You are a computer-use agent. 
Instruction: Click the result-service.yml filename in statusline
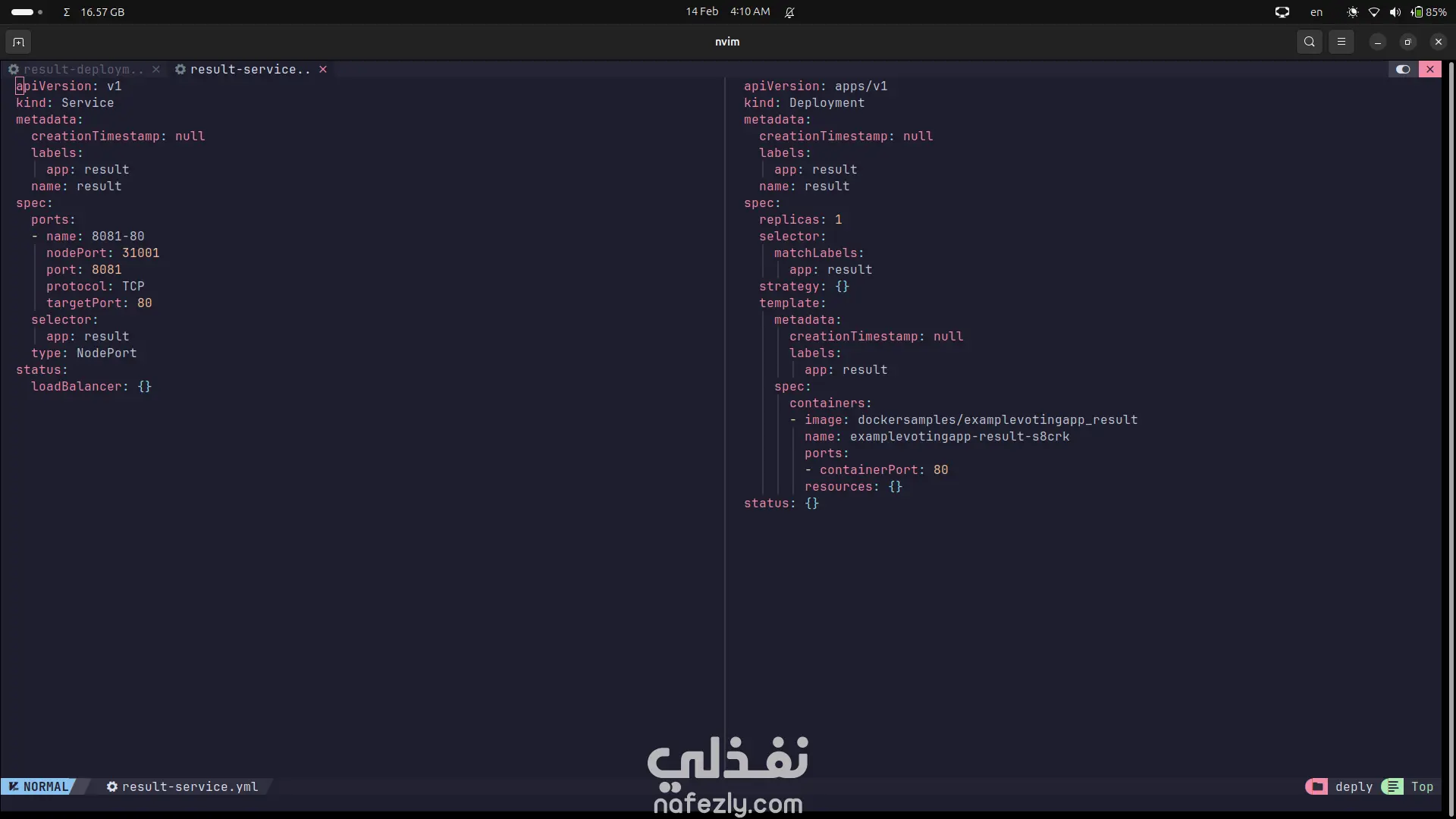[190, 786]
